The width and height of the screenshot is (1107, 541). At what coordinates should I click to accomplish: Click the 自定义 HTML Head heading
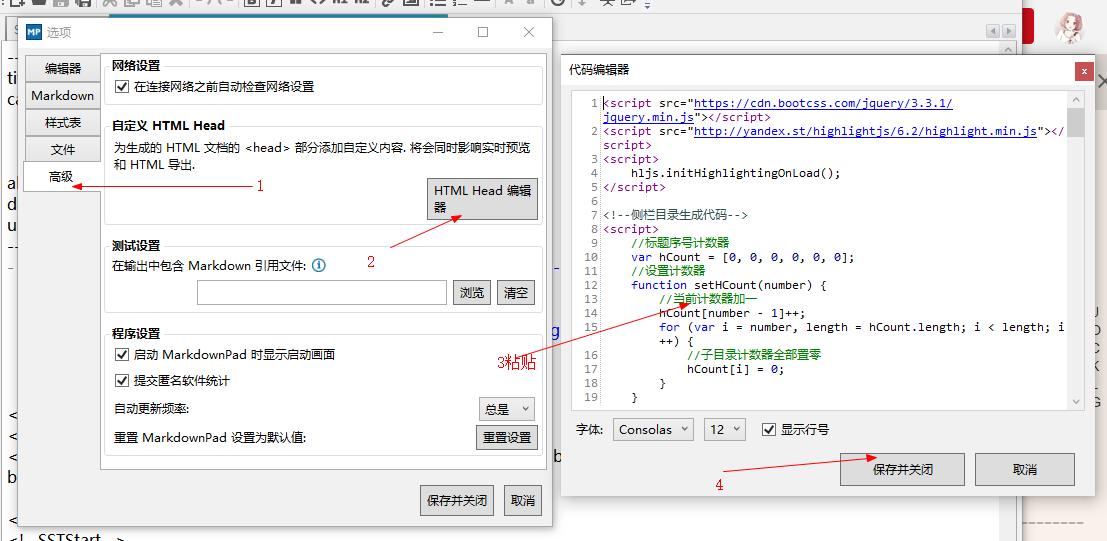(x=169, y=126)
